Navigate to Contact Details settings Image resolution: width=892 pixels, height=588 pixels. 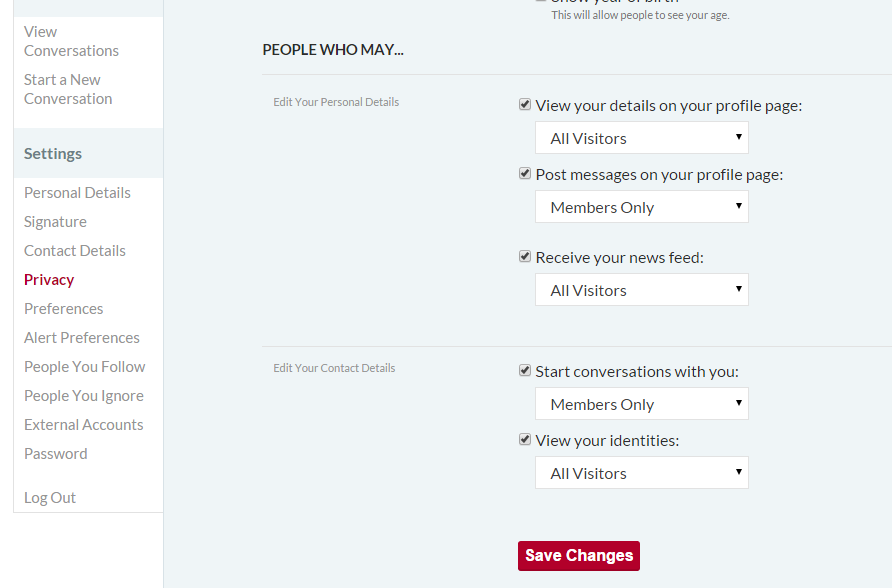(x=74, y=250)
